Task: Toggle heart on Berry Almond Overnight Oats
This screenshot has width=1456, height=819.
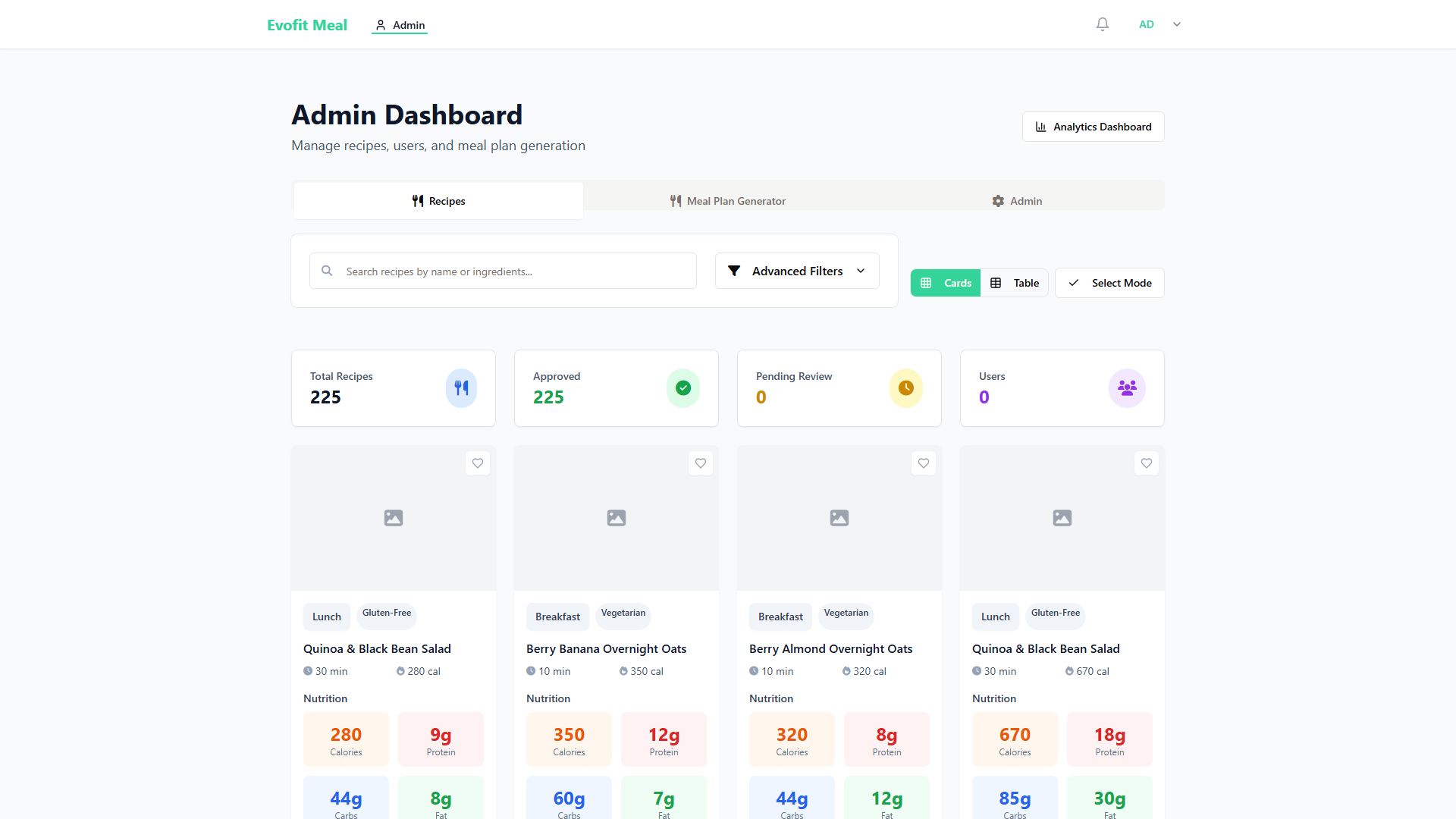Action: [924, 463]
